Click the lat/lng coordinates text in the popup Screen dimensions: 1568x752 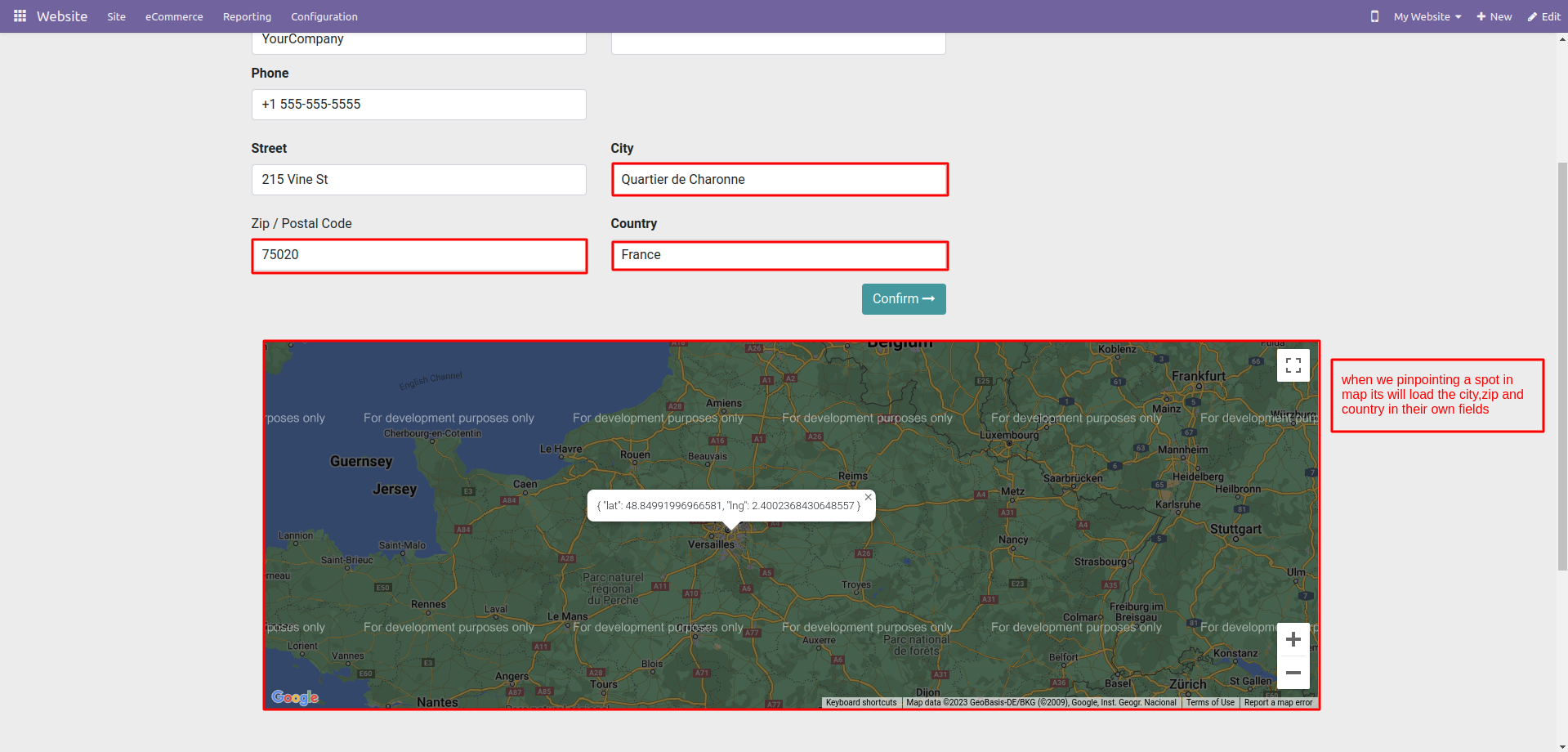pos(729,506)
